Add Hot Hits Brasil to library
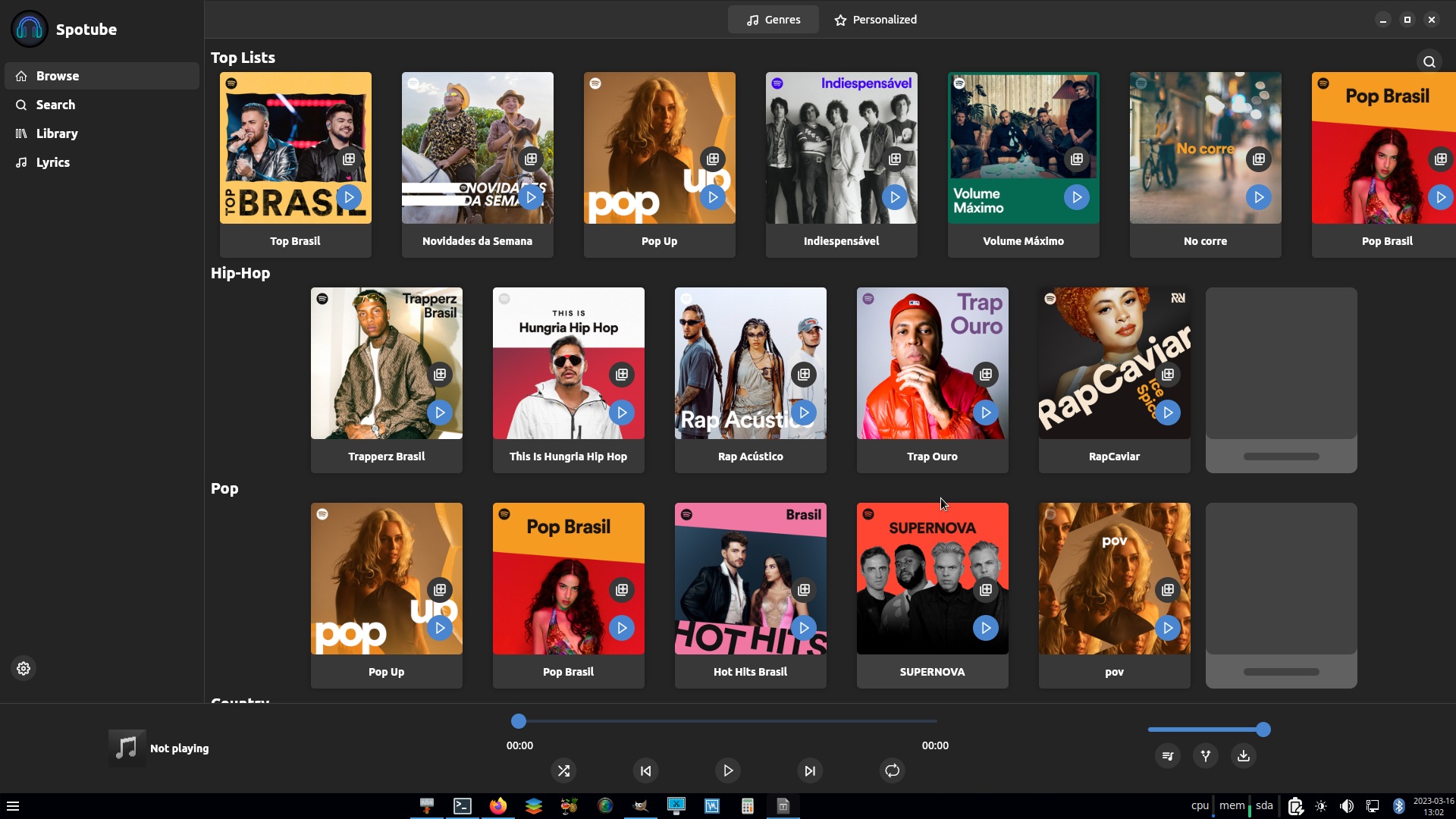Viewport: 1456px width, 819px height. [804, 590]
